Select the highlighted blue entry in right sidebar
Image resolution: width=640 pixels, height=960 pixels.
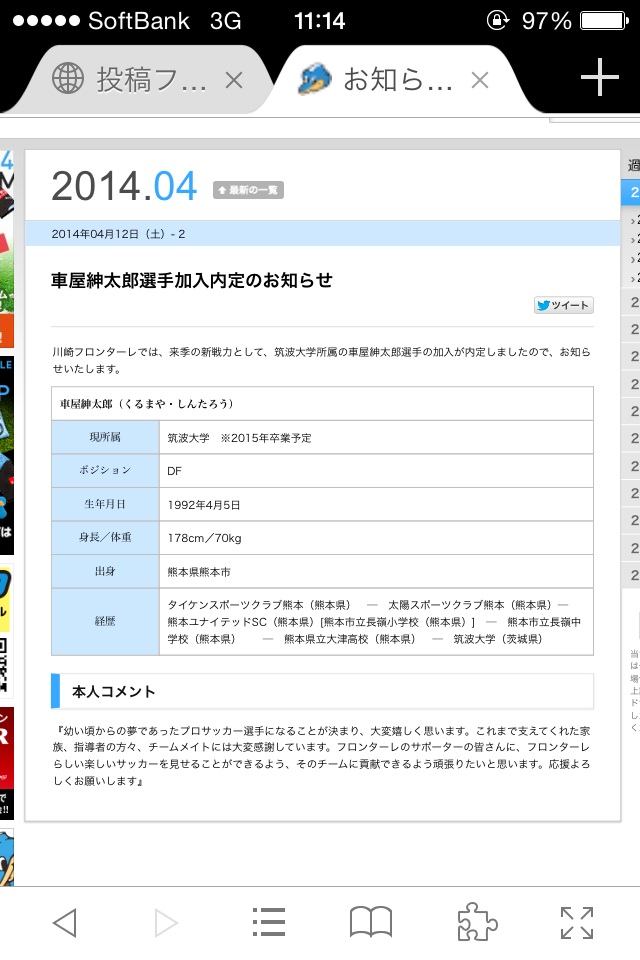coord(632,193)
